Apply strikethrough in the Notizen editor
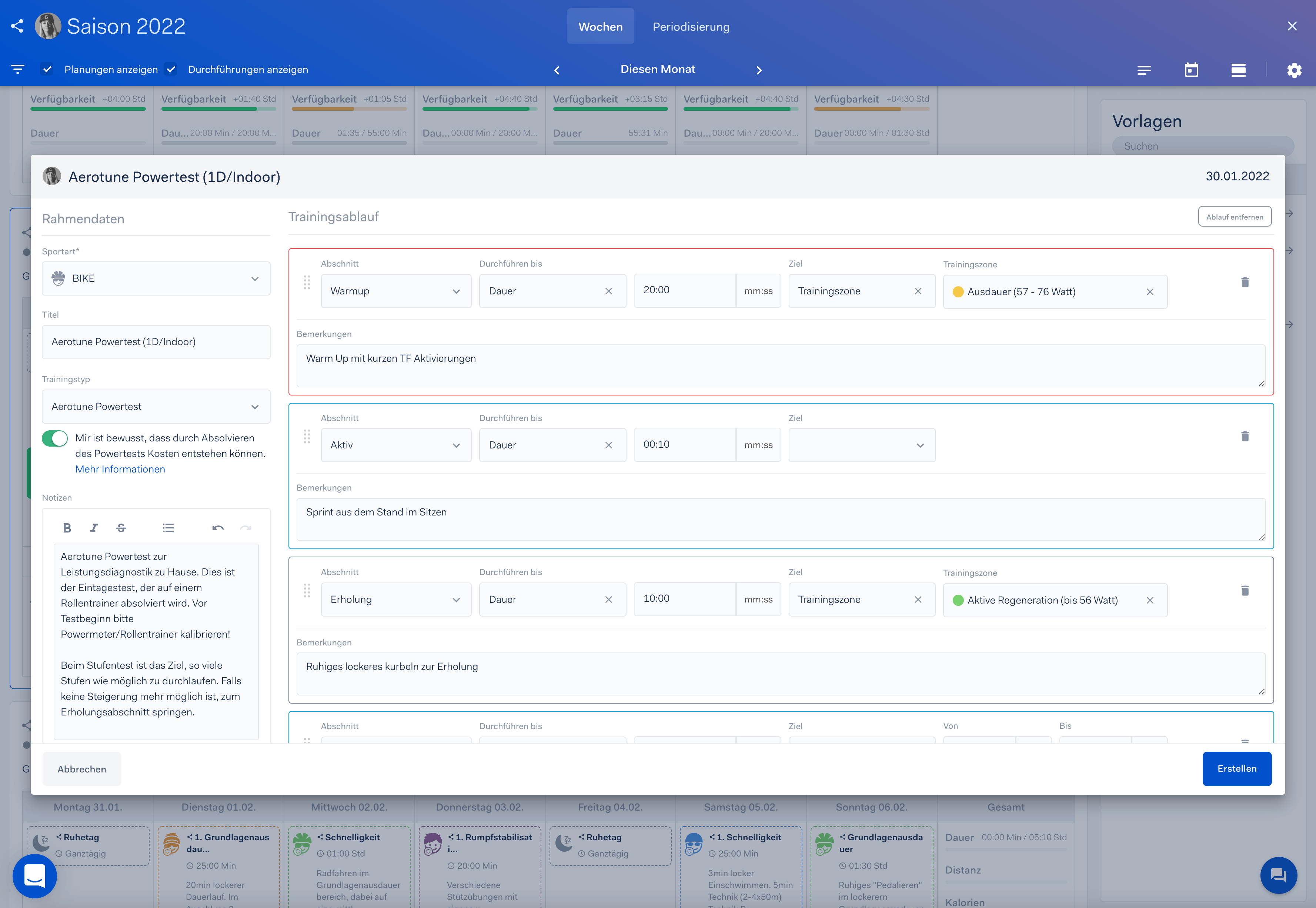This screenshot has height=908, width=1316. point(121,528)
